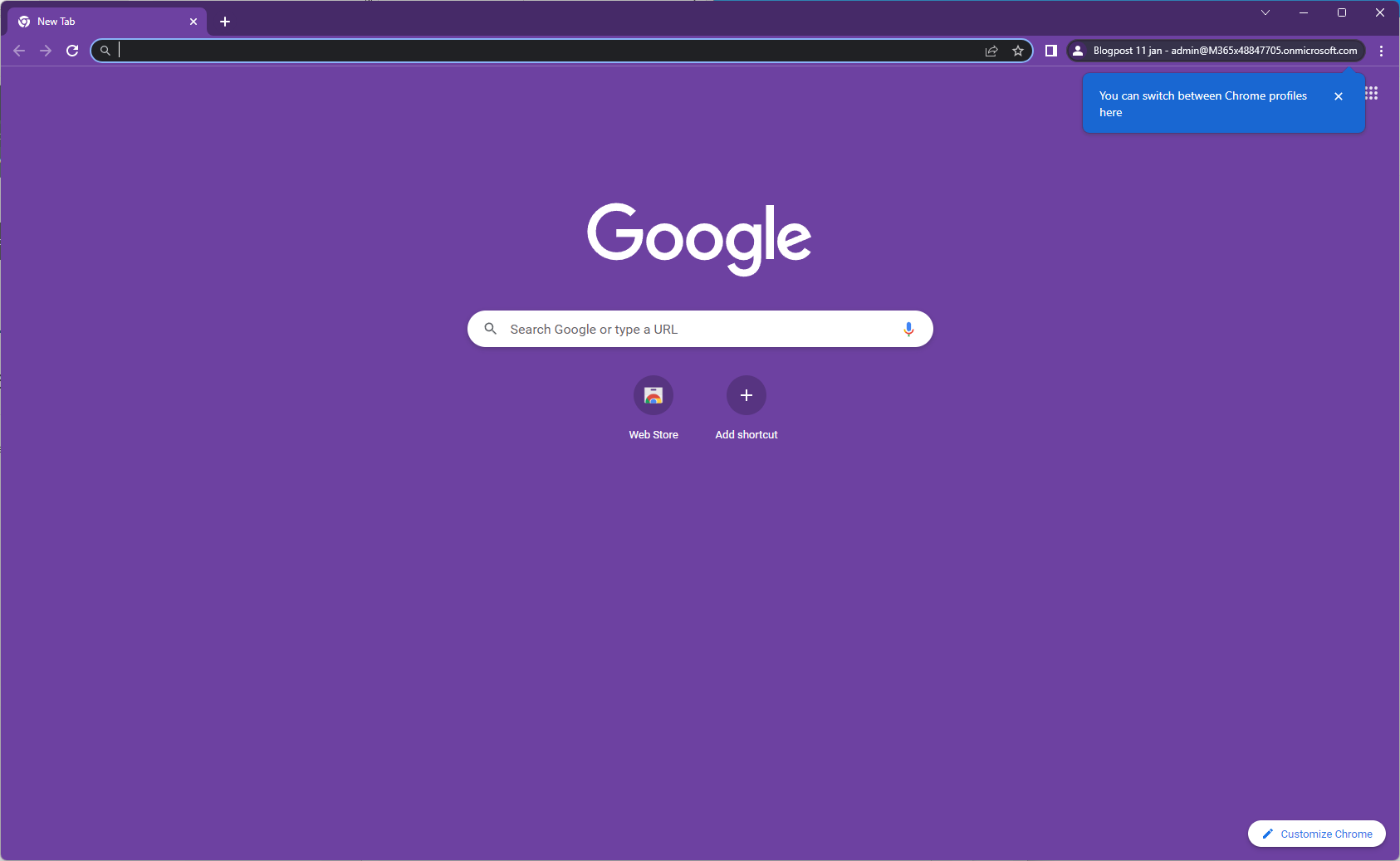
Task: Dismiss the Chrome profiles tooltip
Action: click(x=1339, y=96)
